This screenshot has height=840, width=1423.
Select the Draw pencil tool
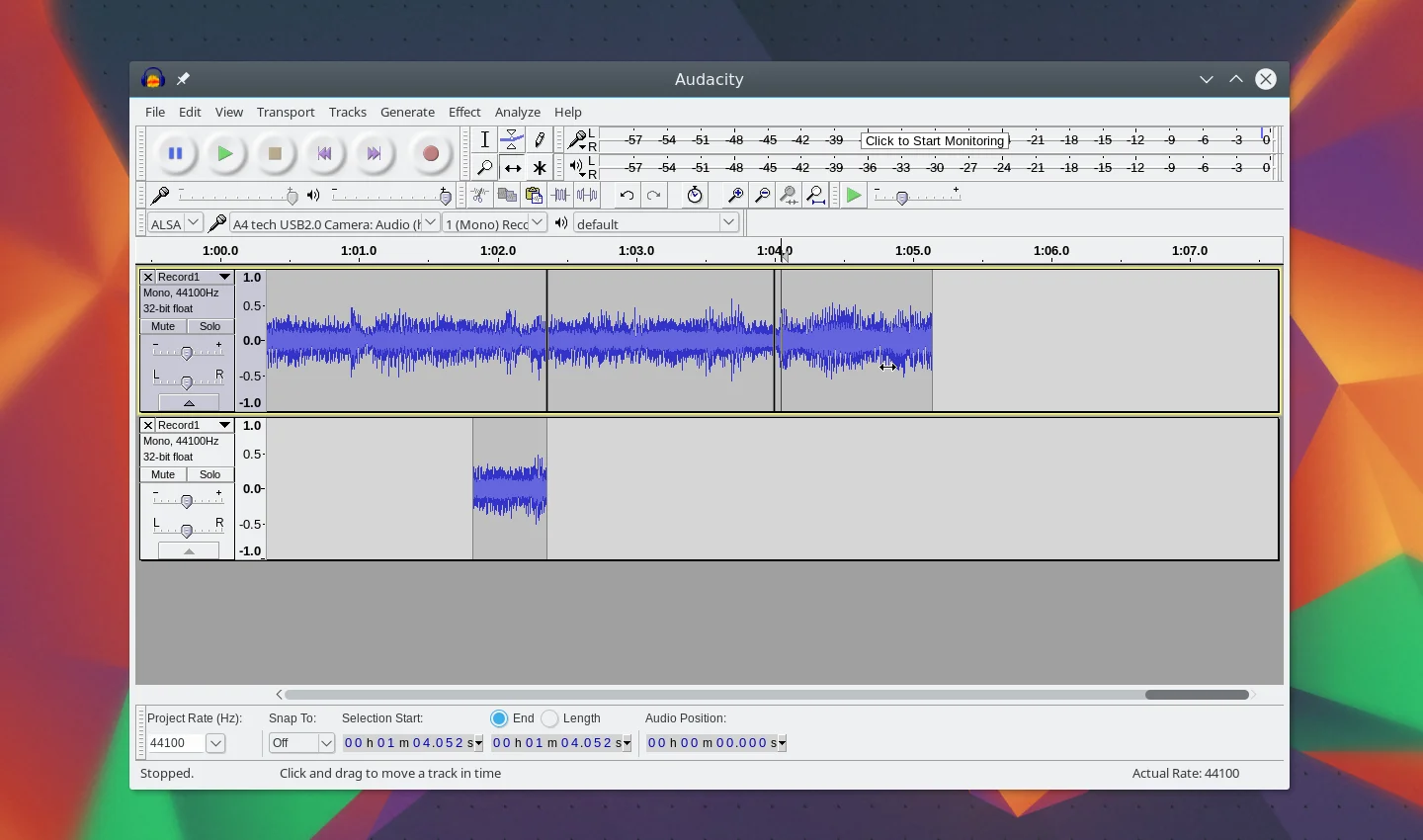click(x=540, y=139)
